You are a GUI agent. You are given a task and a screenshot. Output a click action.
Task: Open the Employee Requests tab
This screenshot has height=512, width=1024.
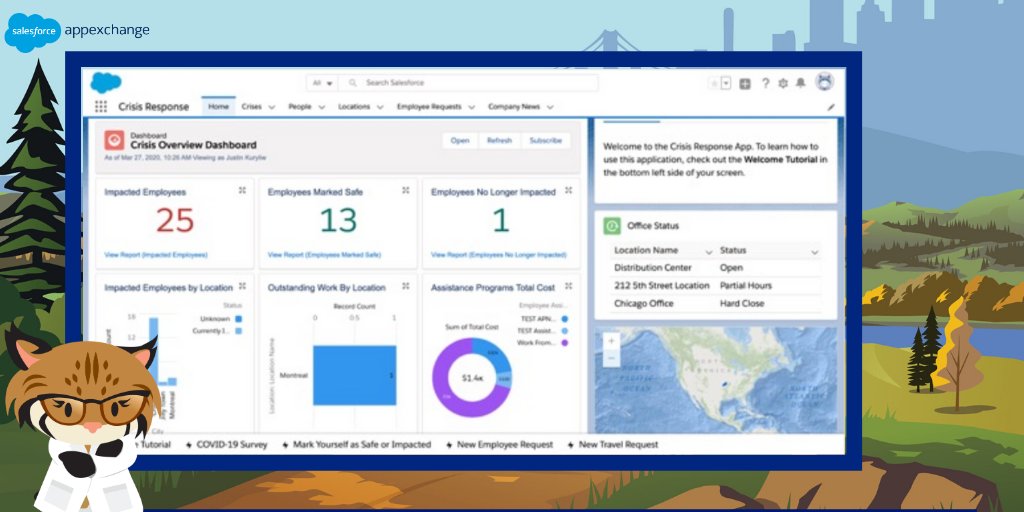tap(429, 106)
